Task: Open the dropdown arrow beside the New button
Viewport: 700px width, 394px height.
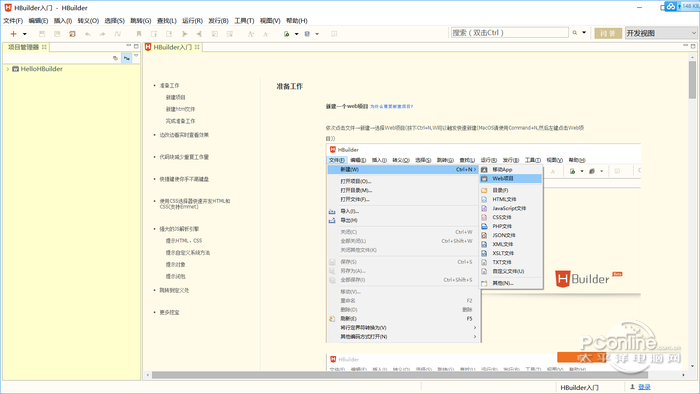Action: [25, 34]
